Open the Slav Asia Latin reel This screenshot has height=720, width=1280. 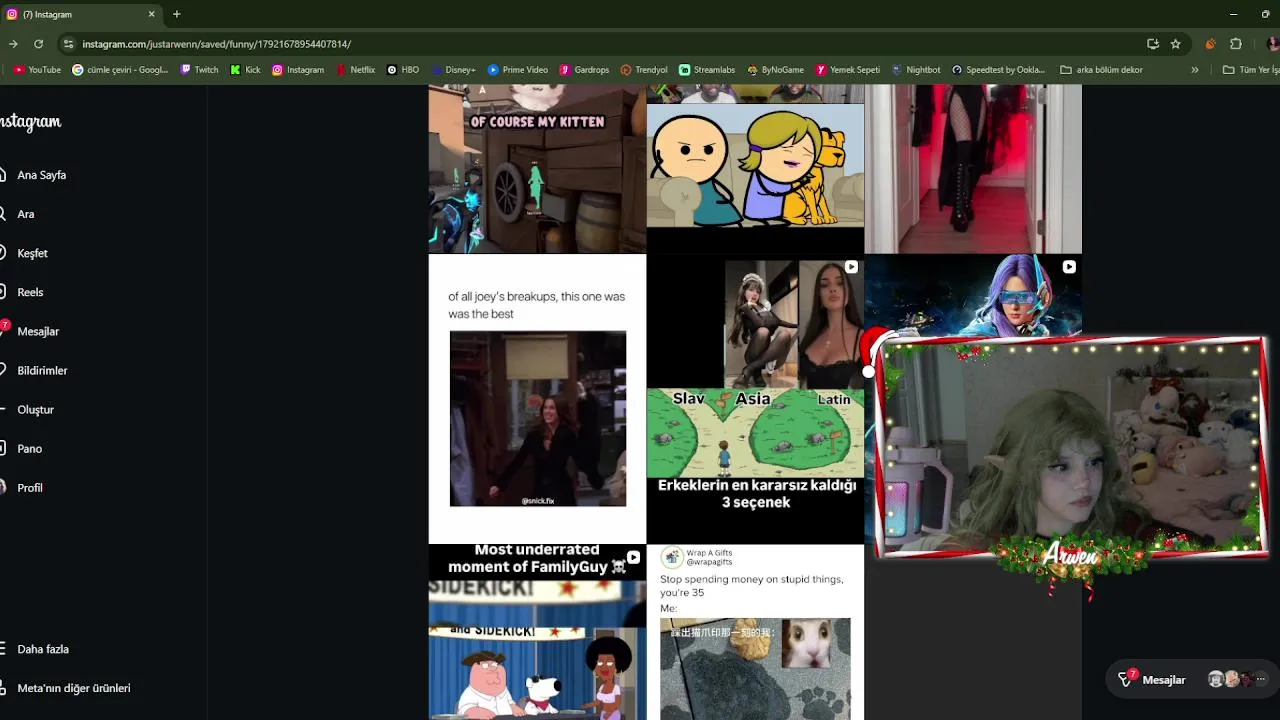[755, 399]
